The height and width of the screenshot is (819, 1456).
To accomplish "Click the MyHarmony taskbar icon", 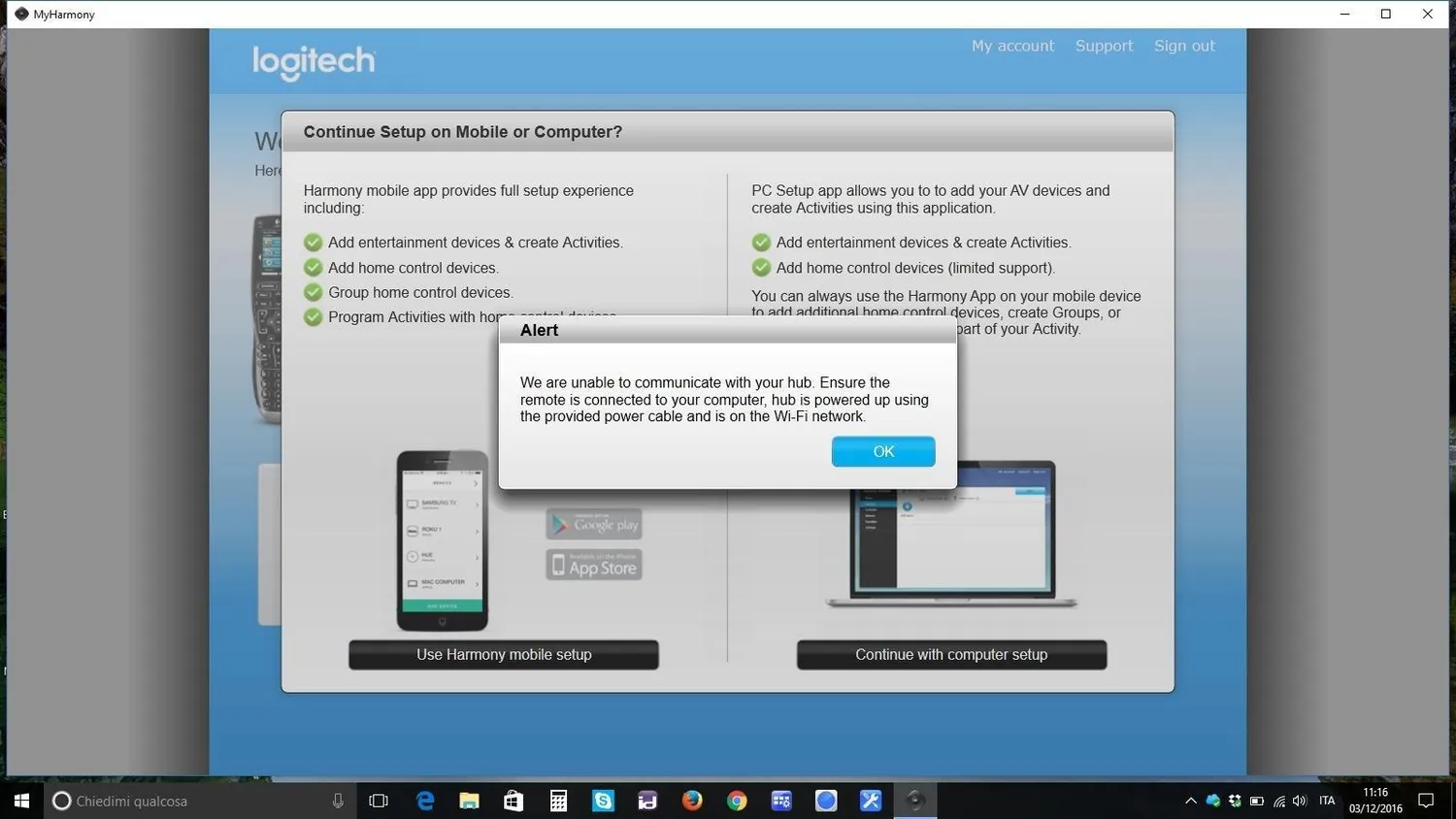I will click(914, 801).
